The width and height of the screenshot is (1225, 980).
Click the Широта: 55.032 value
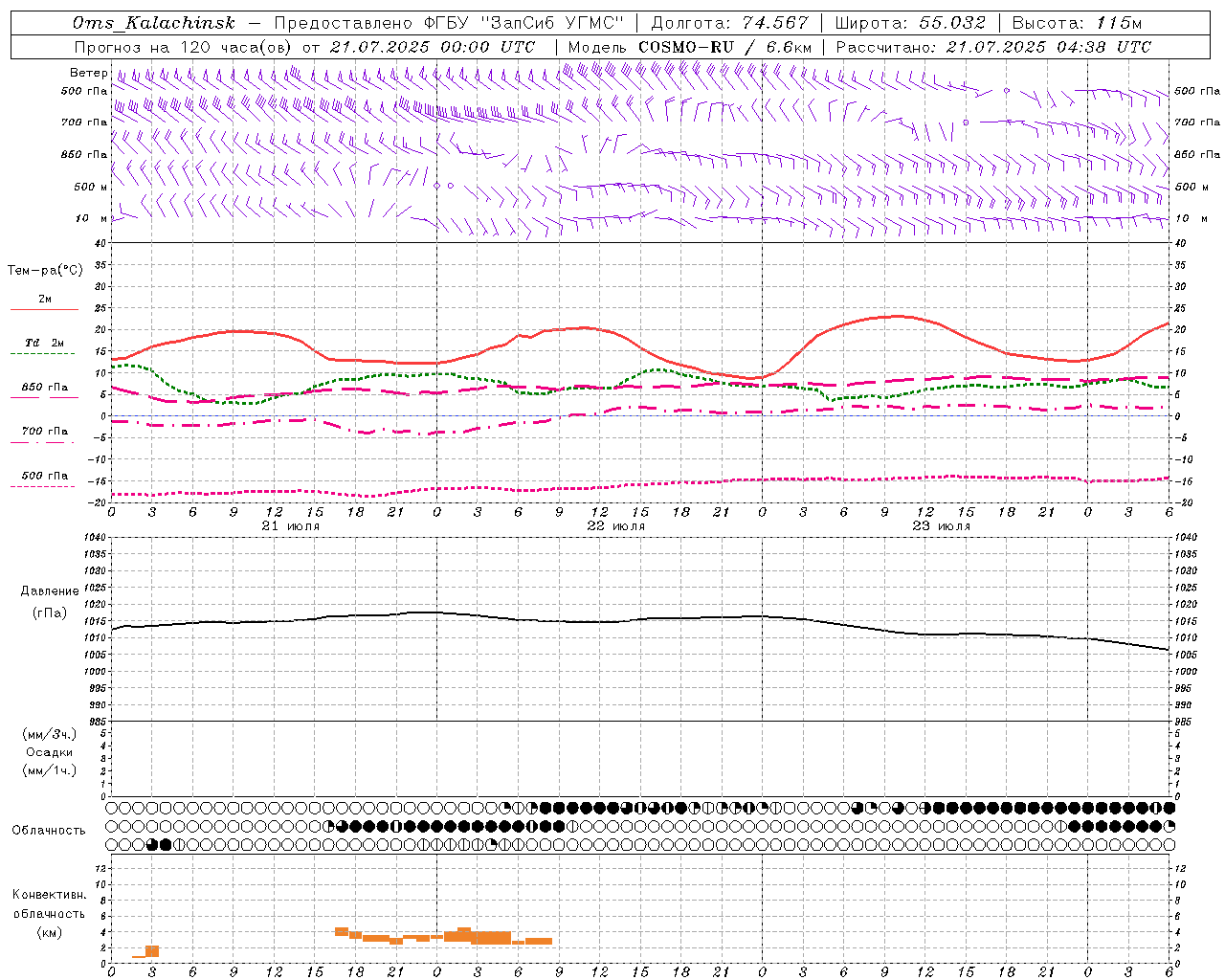point(910,23)
